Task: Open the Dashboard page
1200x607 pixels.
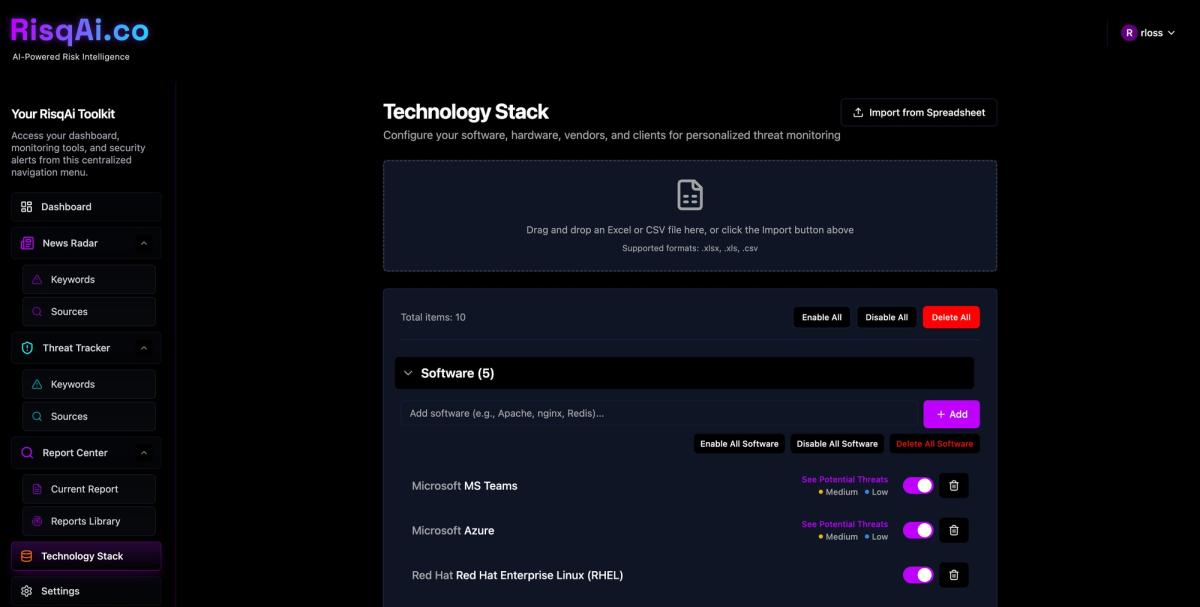Action: coord(86,207)
